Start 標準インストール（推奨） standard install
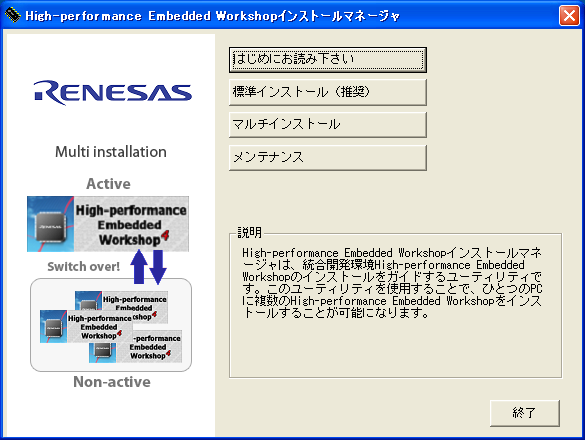The width and height of the screenshot is (585, 440). (328, 92)
